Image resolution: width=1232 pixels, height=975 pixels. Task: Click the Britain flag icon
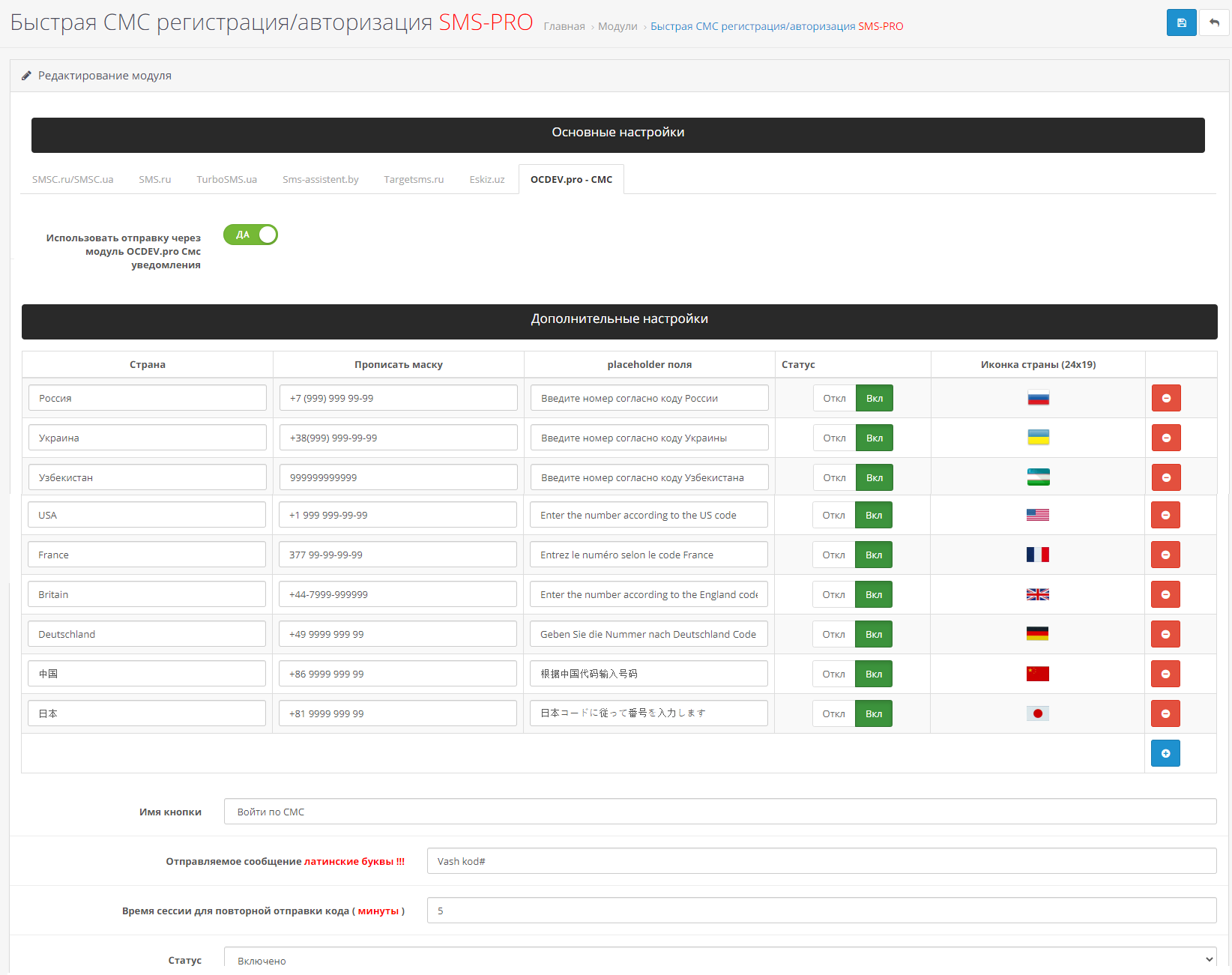(x=1037, y=594)
